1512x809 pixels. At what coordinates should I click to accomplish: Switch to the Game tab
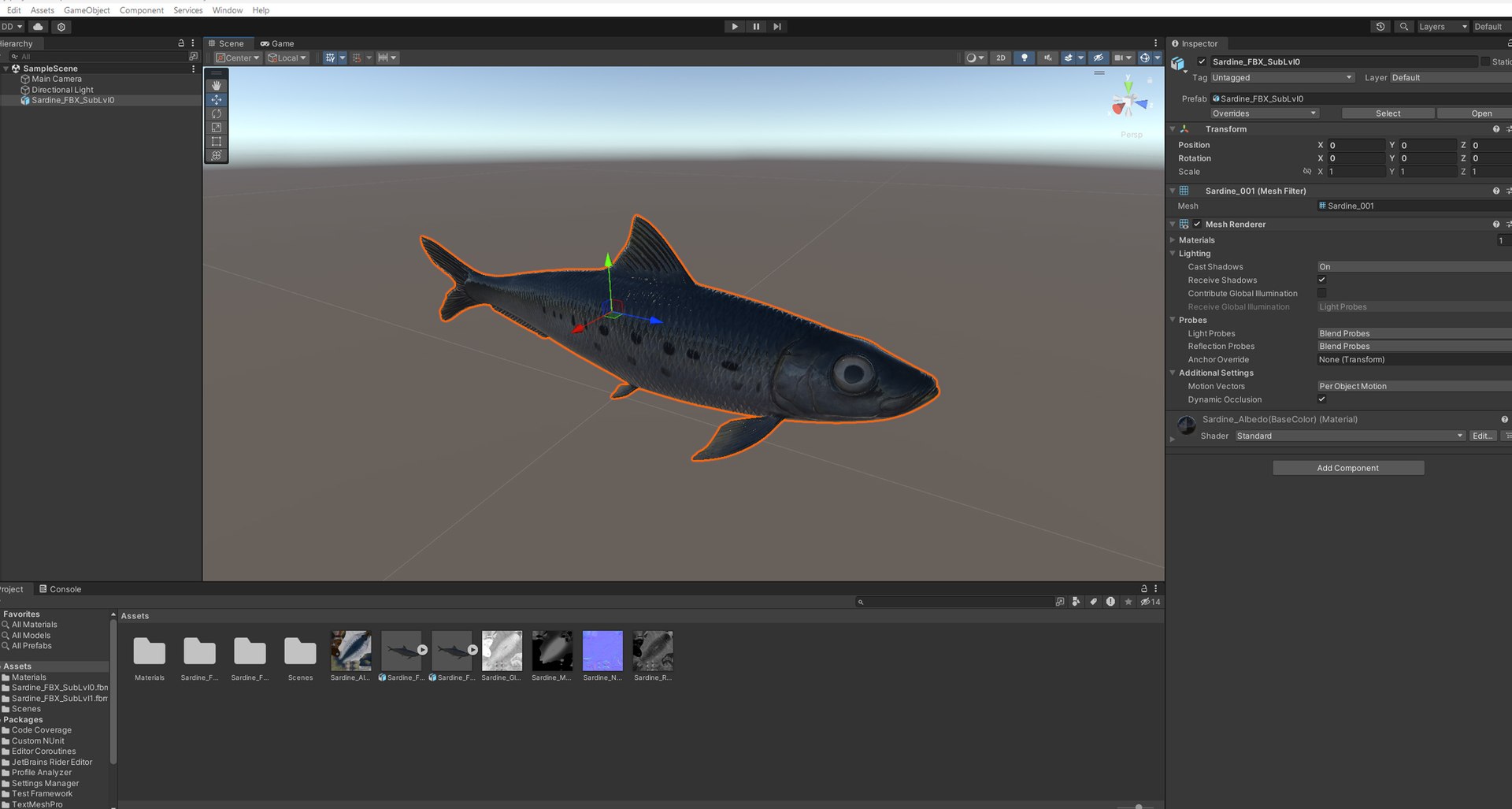pos(277,43)
